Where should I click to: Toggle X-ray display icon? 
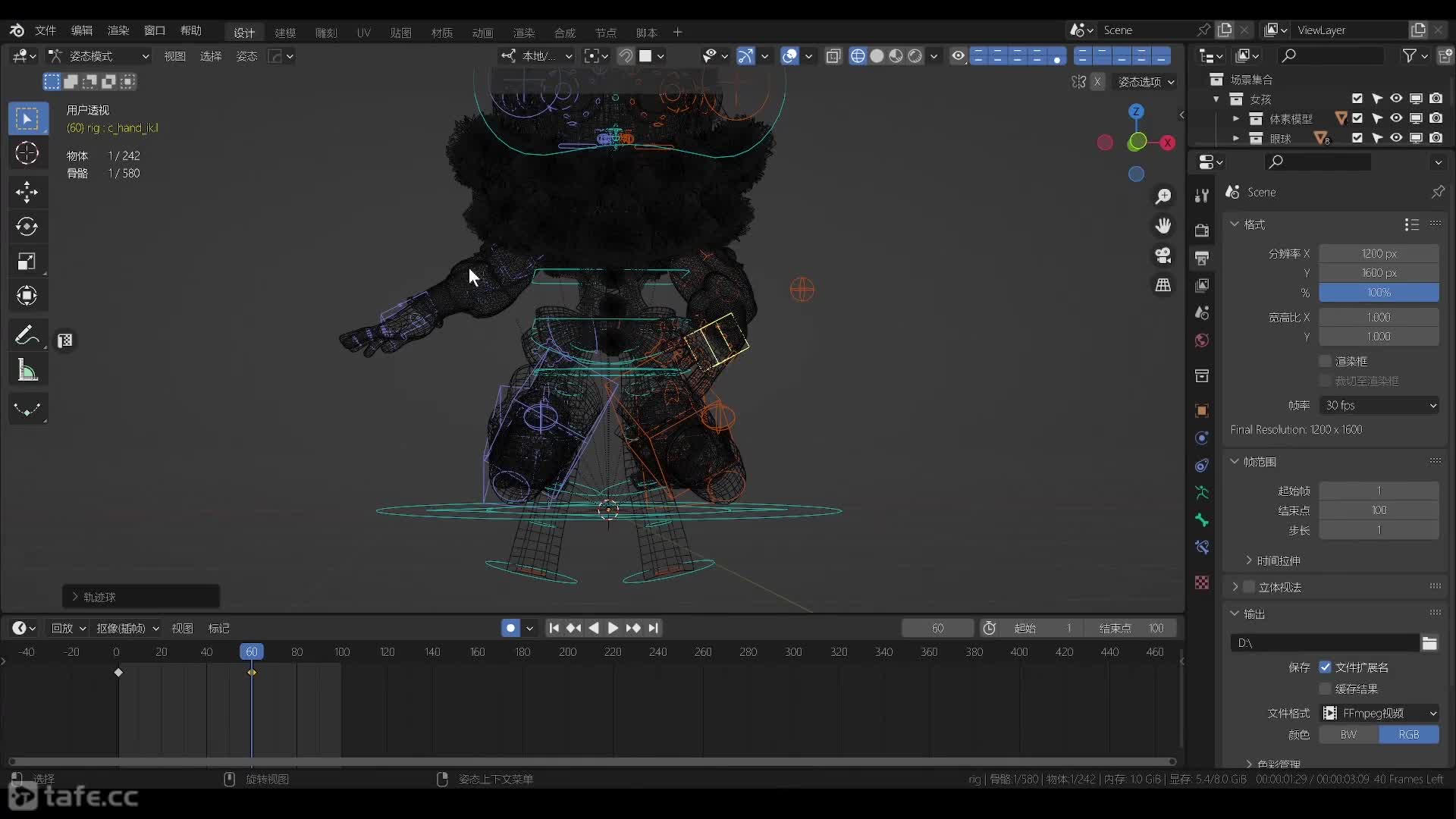(833, 56)
